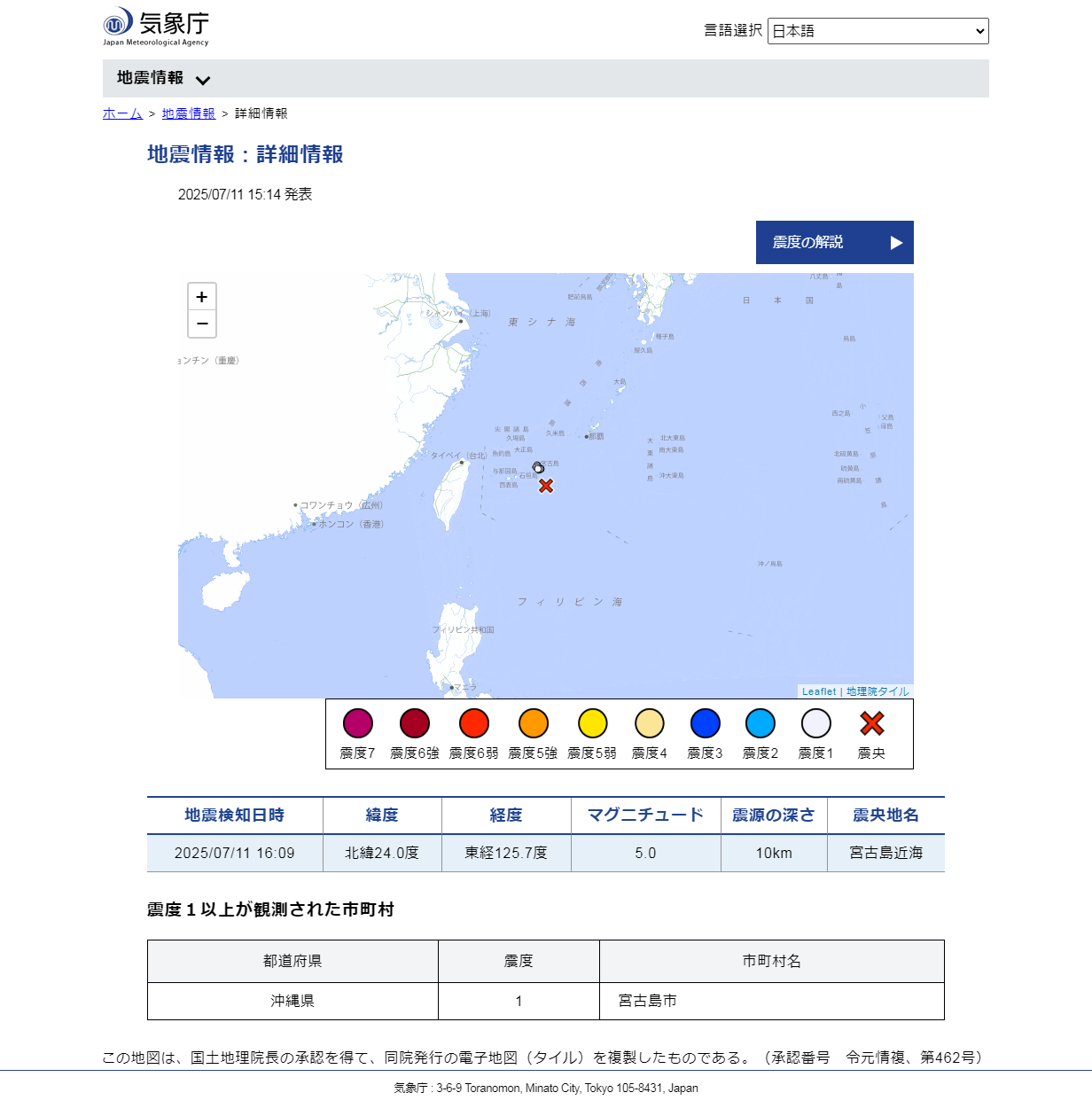Click the 震度6弱 legend color circle

coord(474,723)
